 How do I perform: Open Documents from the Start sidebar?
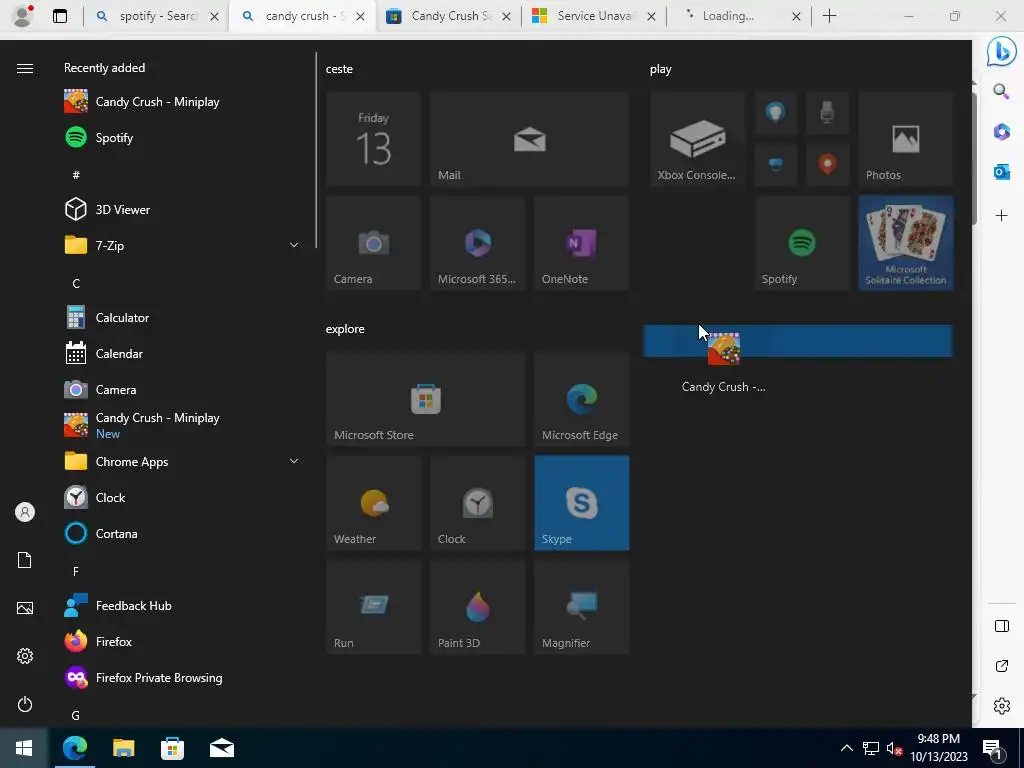click(x=25, y=560)
